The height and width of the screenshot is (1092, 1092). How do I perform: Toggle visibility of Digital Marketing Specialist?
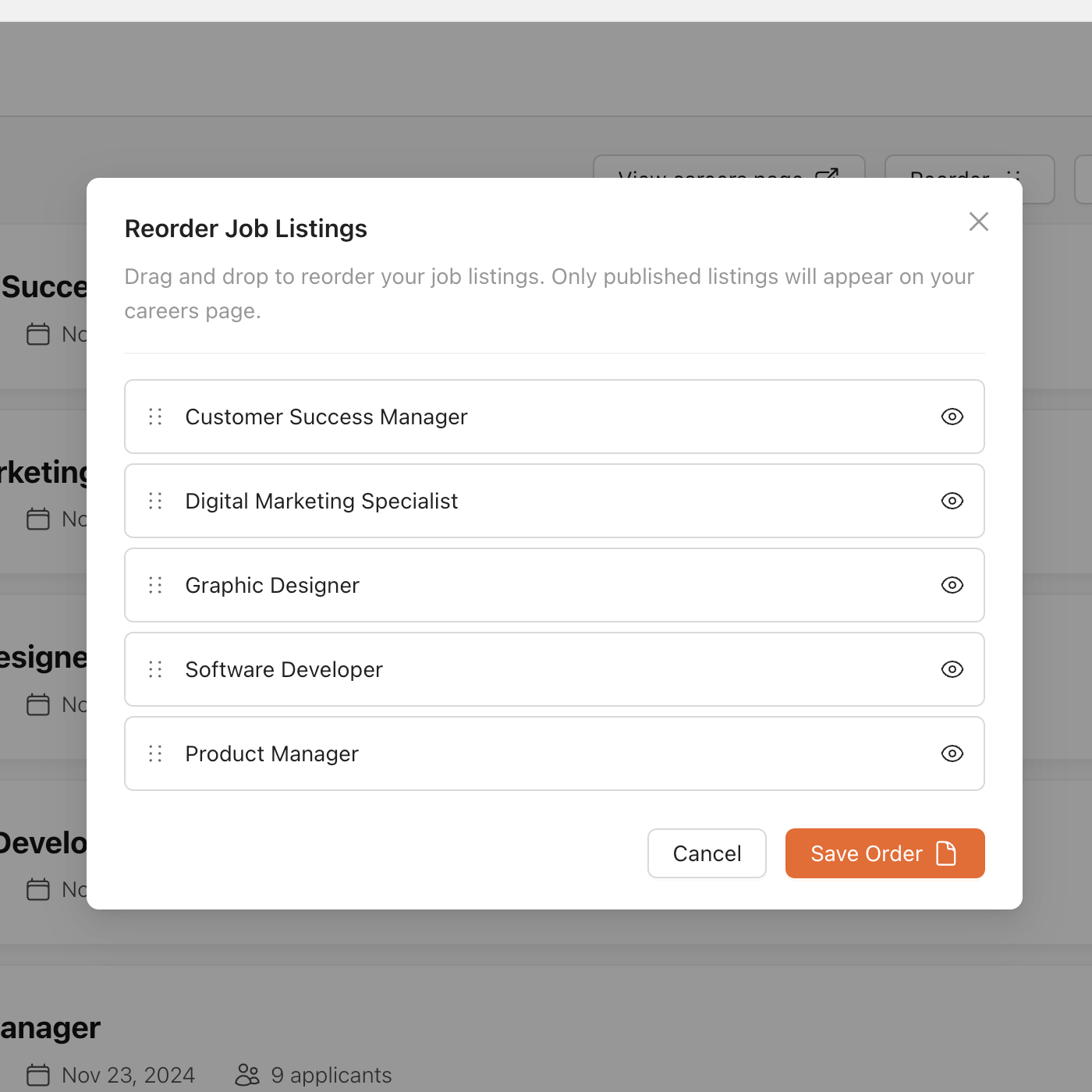click(952, 501)
